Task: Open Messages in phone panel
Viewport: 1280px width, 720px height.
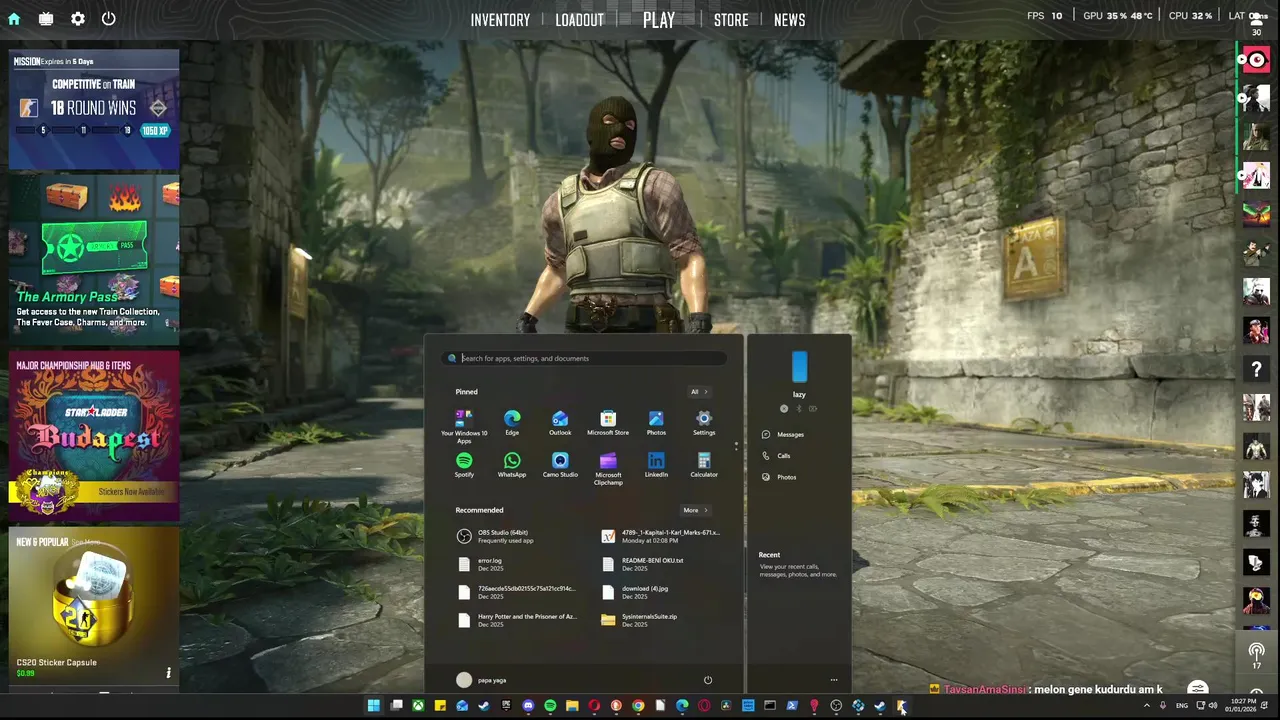Action: click(x=783, y=435)
